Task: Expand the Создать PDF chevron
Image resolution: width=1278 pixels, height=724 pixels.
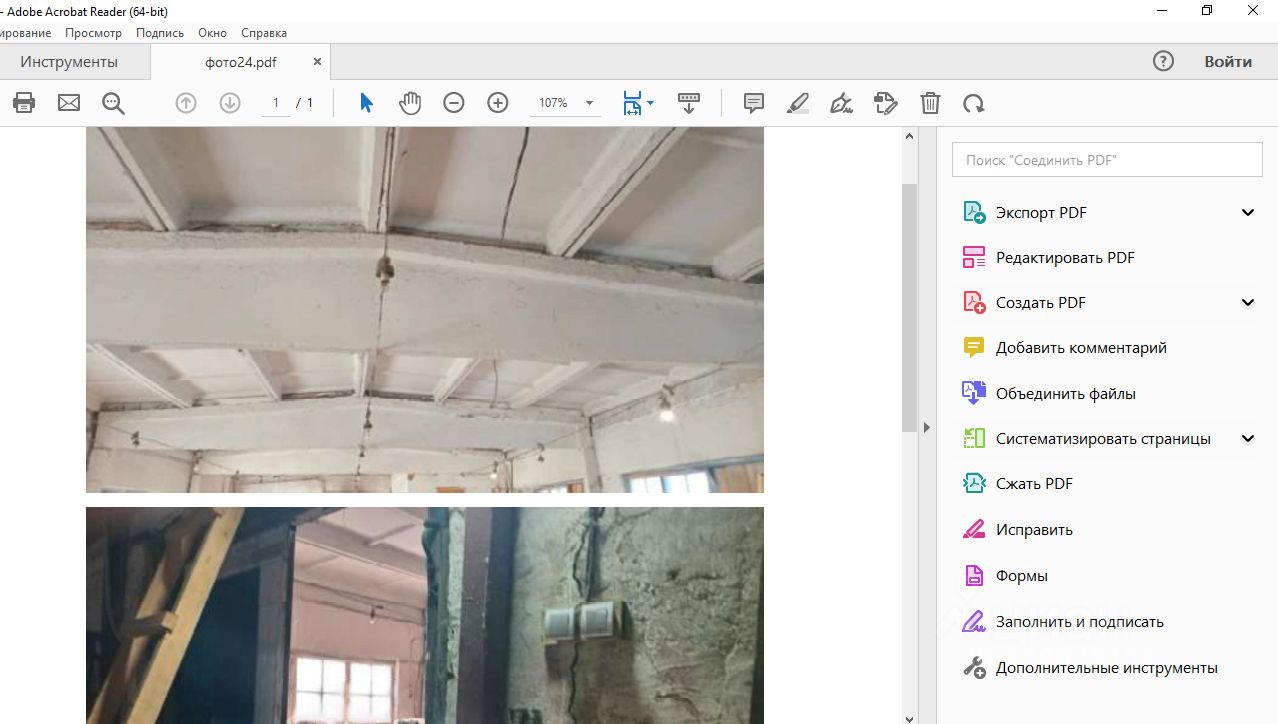Action: (1247, 303)
